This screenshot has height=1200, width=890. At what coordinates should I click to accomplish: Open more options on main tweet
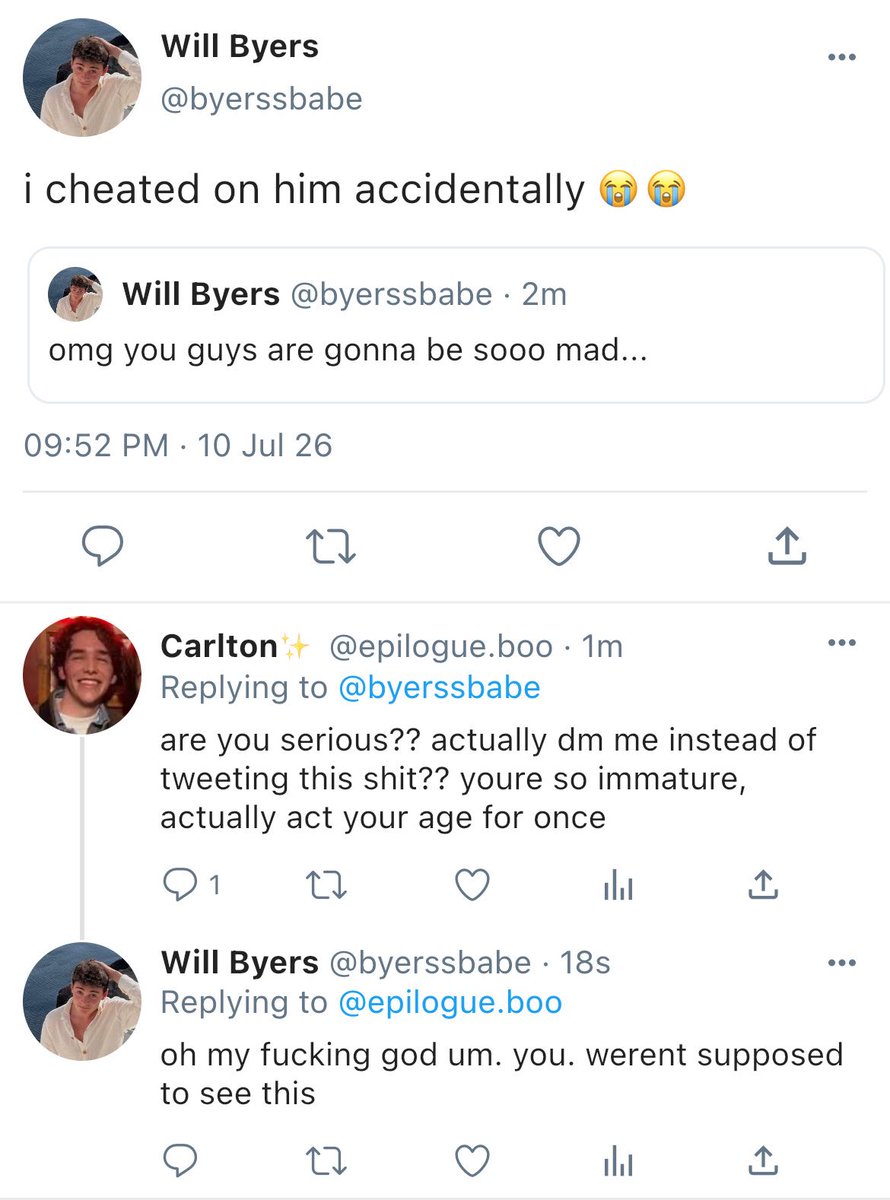click(842, 57)
